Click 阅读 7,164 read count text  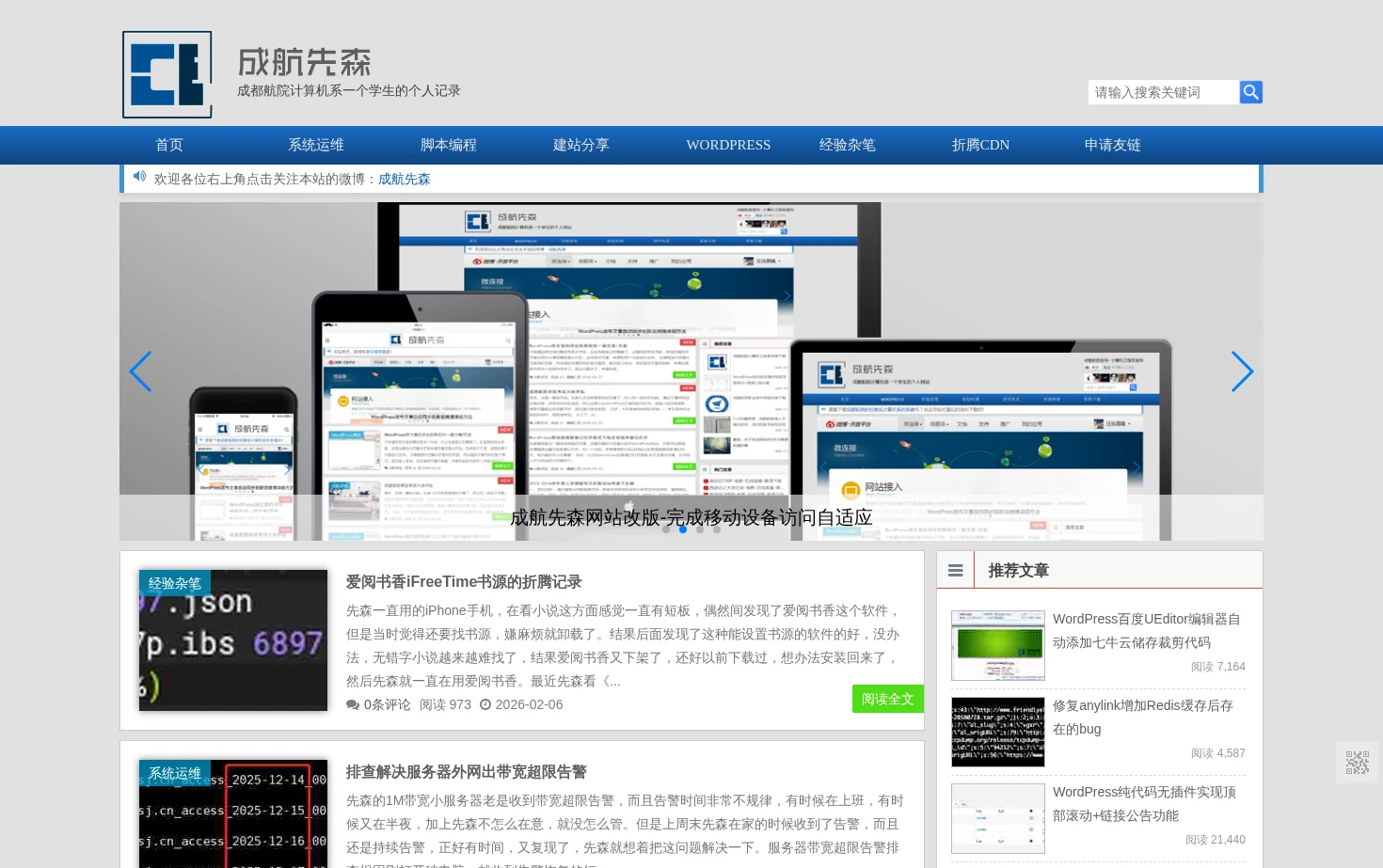1218,667
